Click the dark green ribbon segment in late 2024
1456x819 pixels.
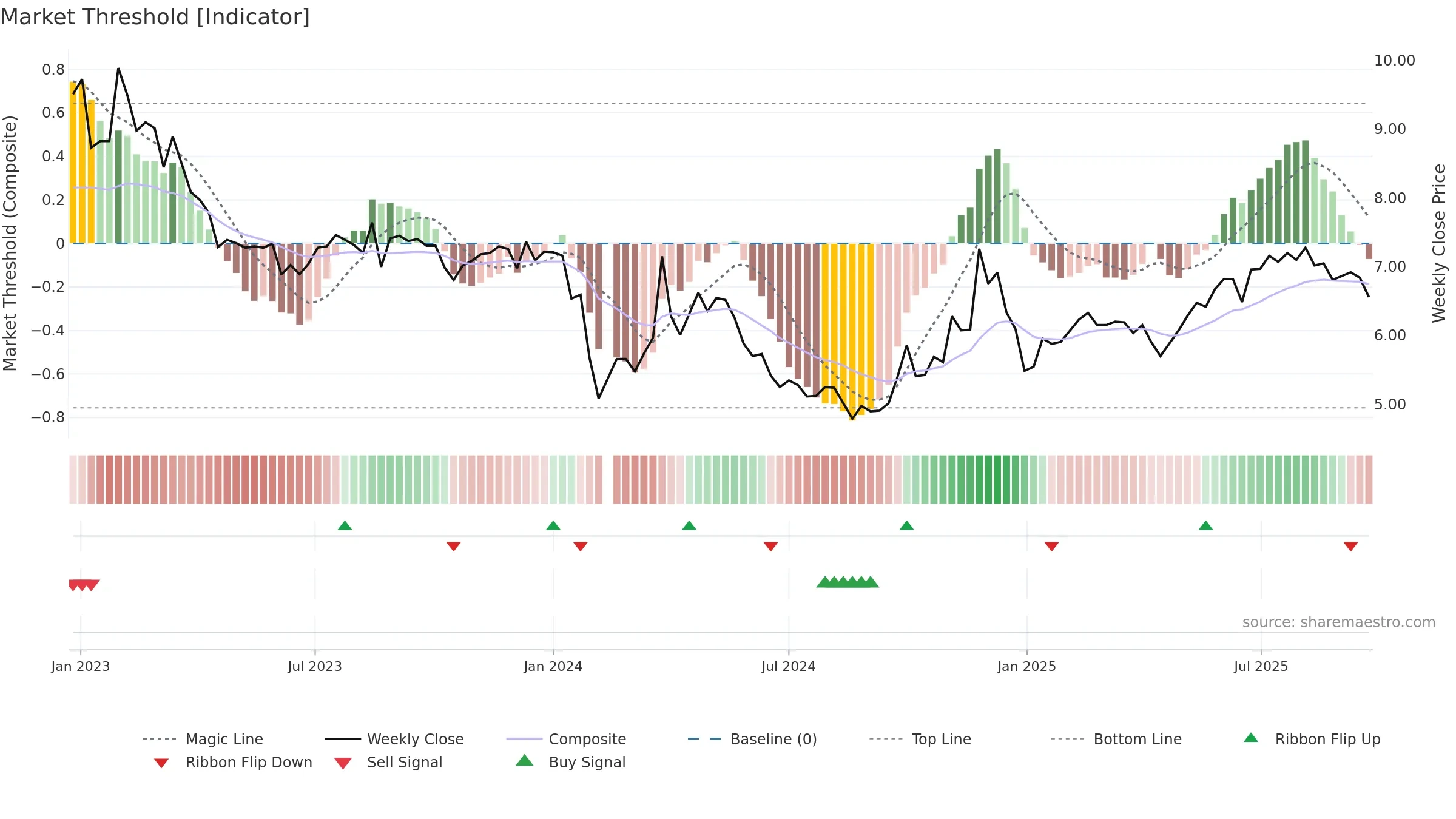(997, 479)
